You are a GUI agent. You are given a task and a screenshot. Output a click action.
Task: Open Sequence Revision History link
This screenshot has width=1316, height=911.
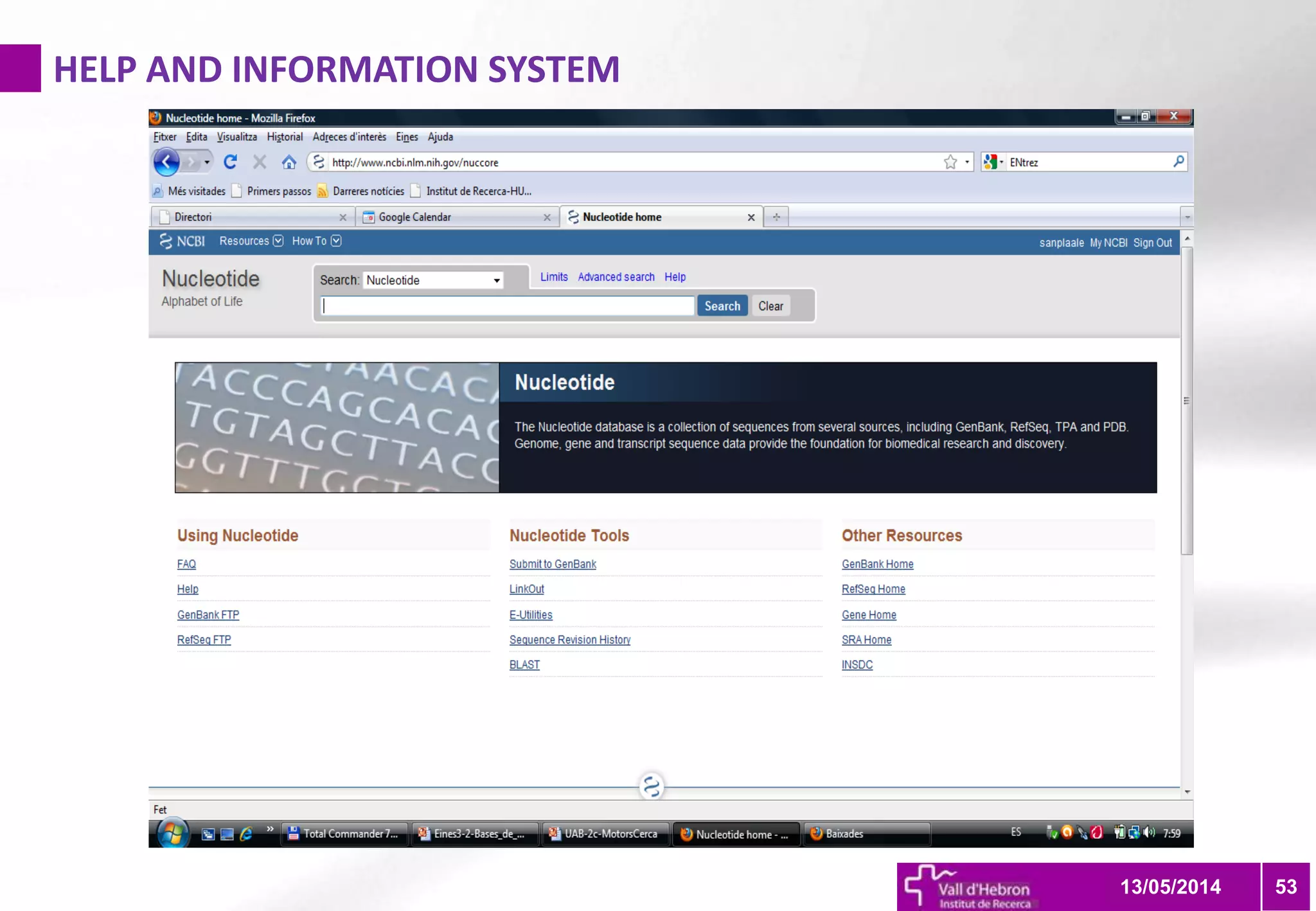click(x=570, y=640)
